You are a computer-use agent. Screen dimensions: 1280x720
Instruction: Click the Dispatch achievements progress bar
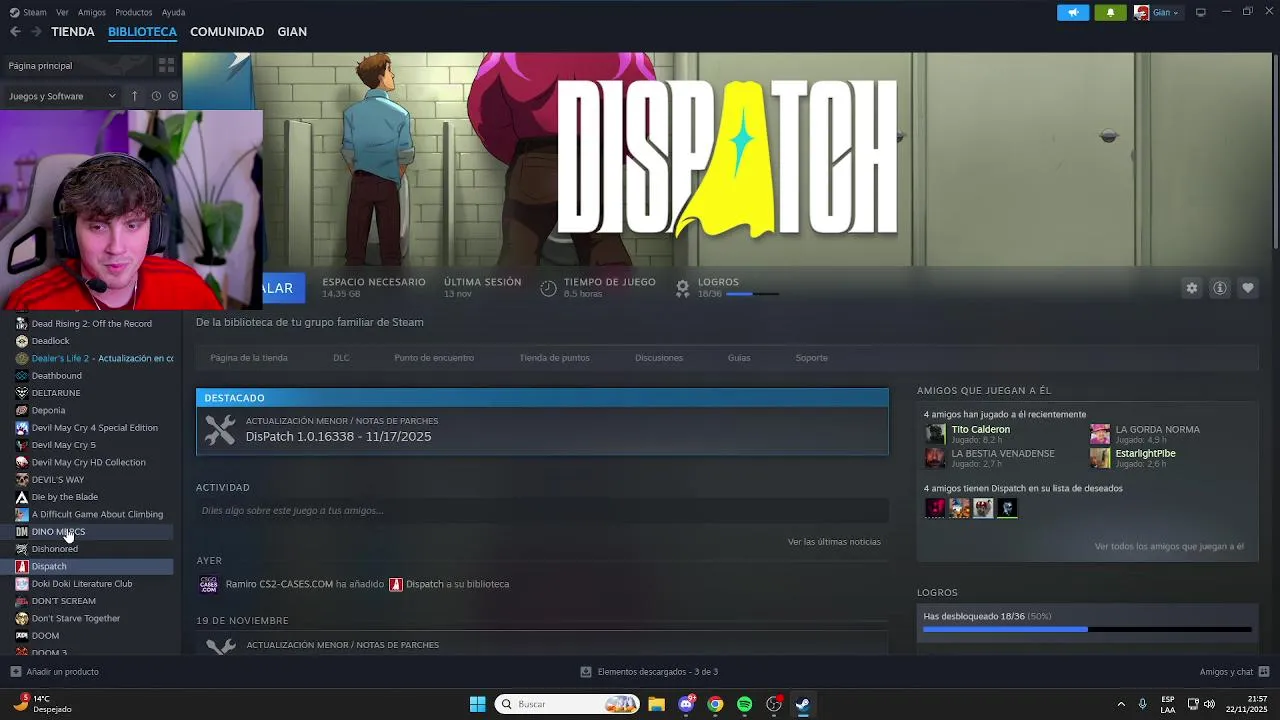[x=1087, y=629]
